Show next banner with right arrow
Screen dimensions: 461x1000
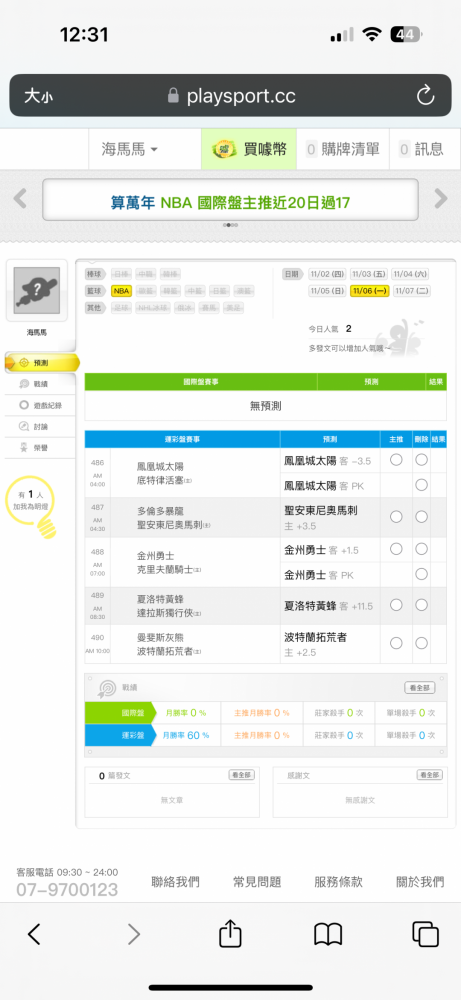(x=441, y=199)
